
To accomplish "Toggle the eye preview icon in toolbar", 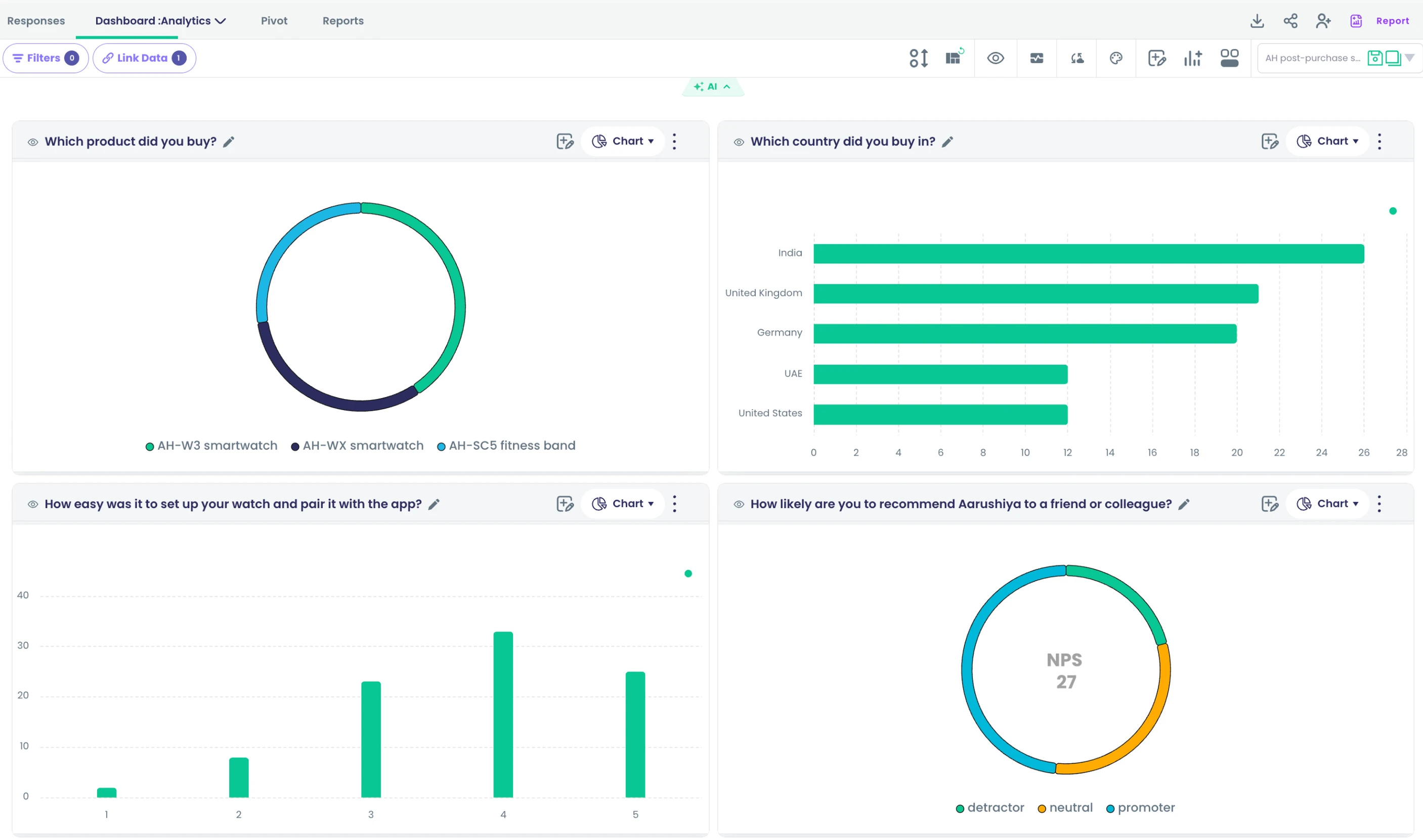I will (995, 58).
